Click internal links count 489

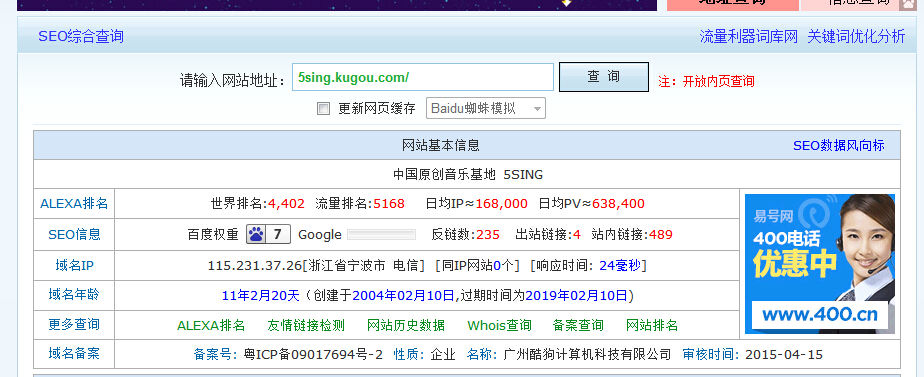[661, 234]
